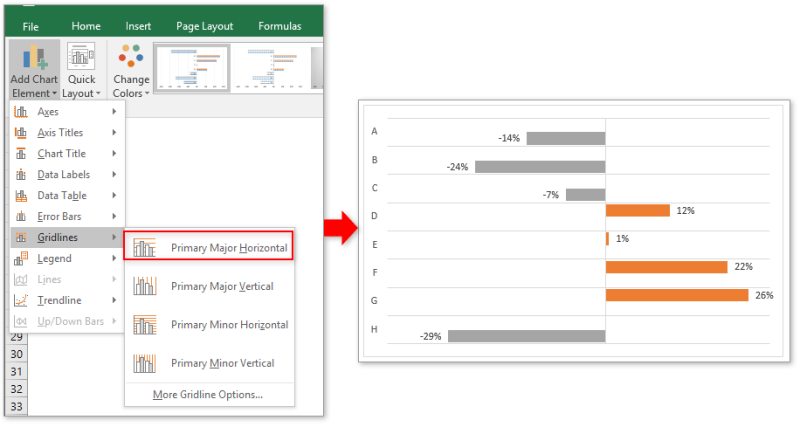Screen dimensions: 800x427
Task: Click the category axis label H
Action: coord(374,329)
